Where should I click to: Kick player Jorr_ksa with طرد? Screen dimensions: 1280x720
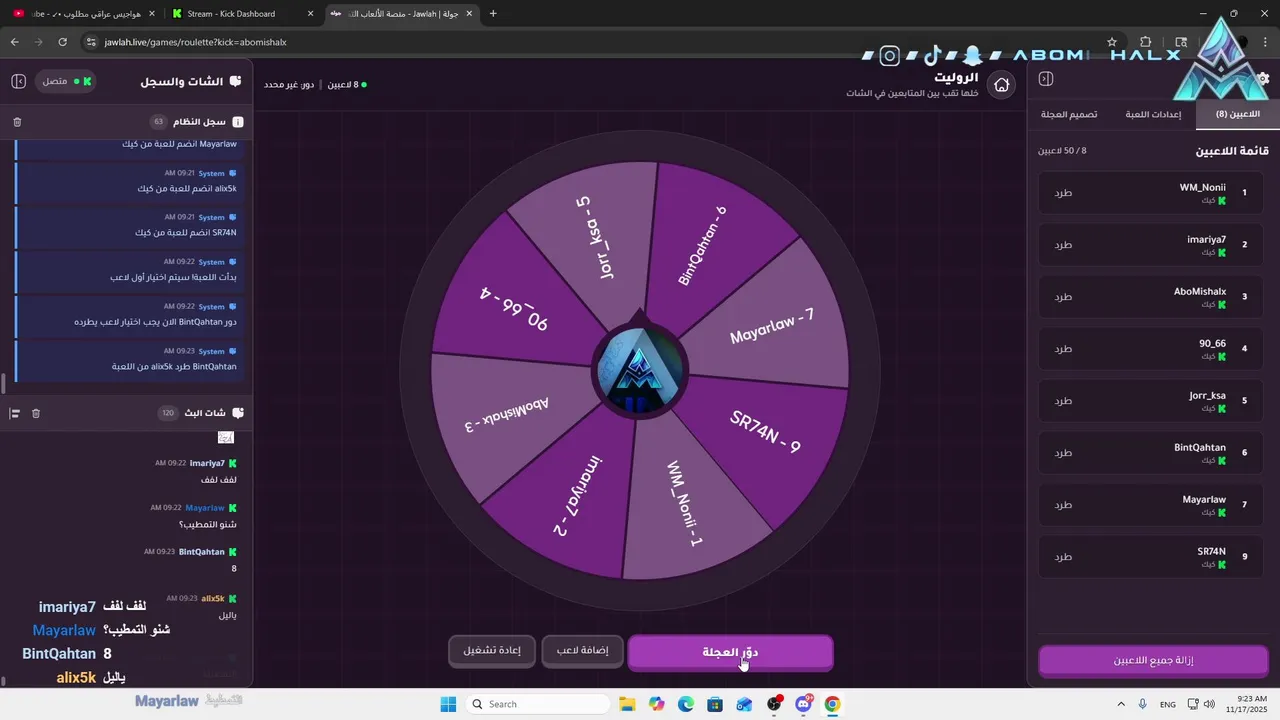(x=1064, y=400)
